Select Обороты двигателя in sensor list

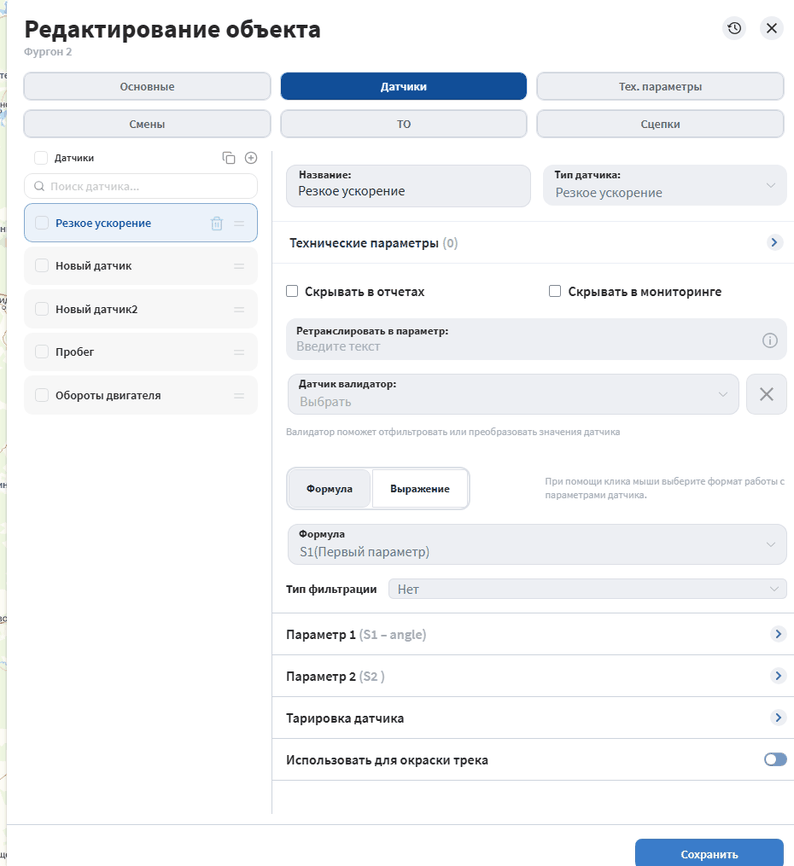tap(141, 395)
